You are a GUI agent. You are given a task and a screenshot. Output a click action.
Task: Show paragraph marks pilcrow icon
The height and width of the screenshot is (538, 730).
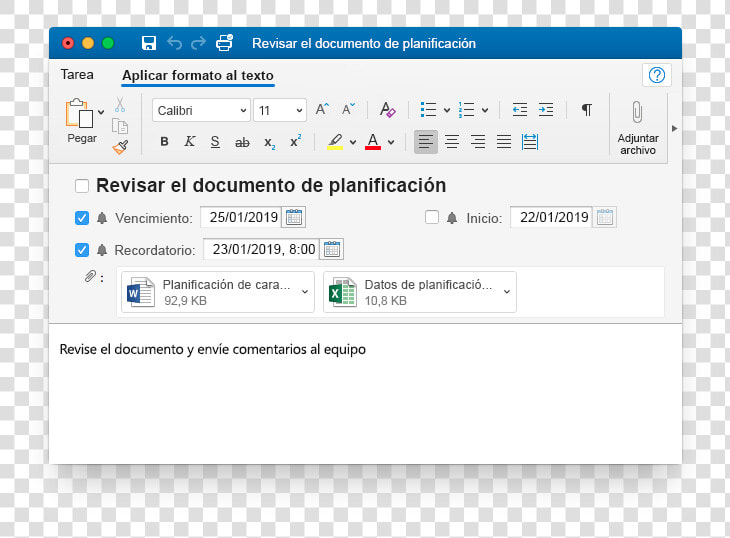(587, 110)
